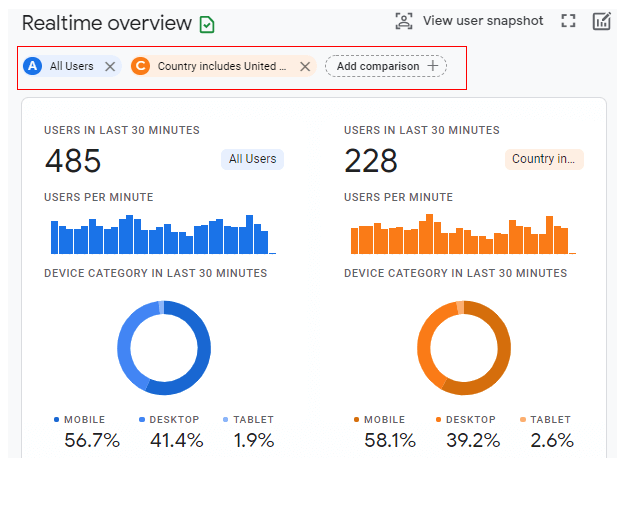Click the All Users label in the card

252,159
